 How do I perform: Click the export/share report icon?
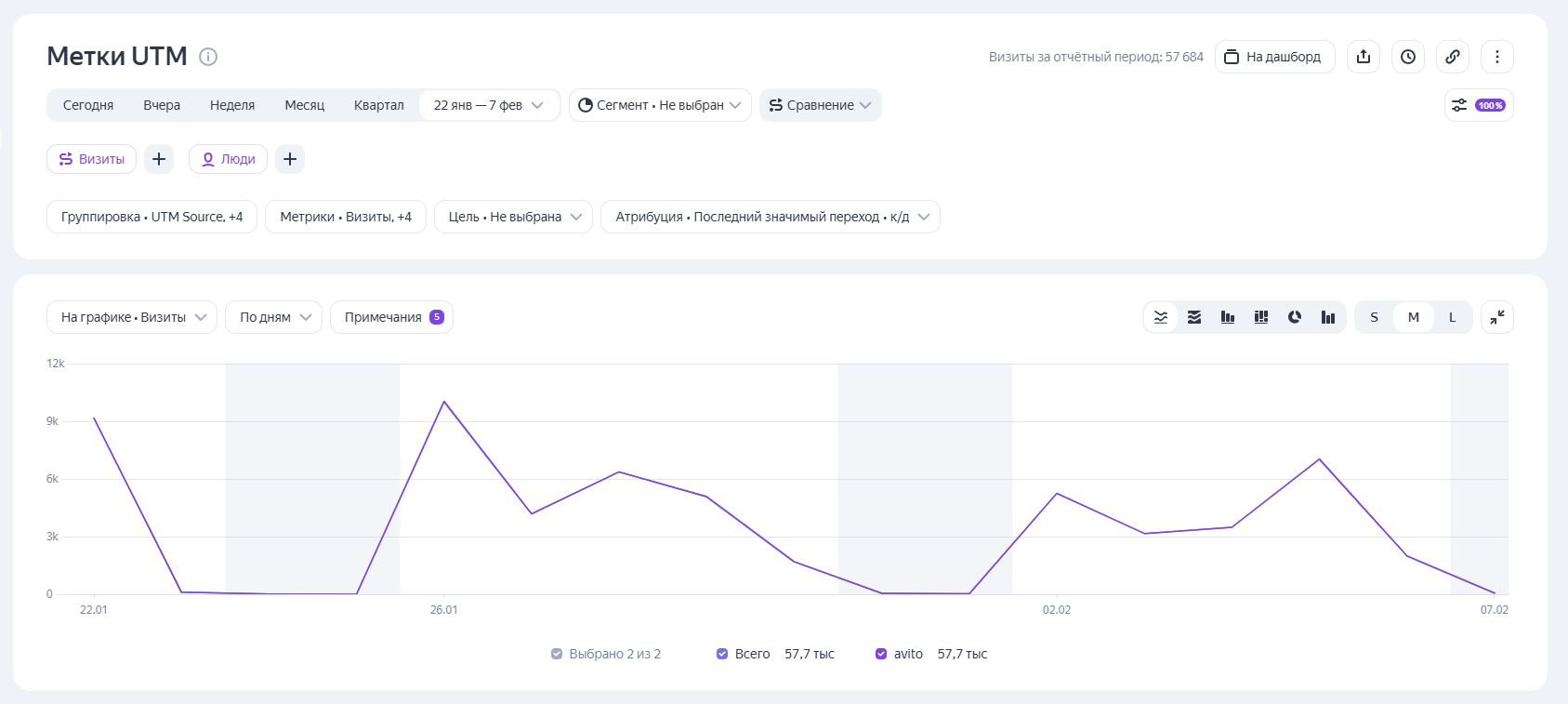1363,57
